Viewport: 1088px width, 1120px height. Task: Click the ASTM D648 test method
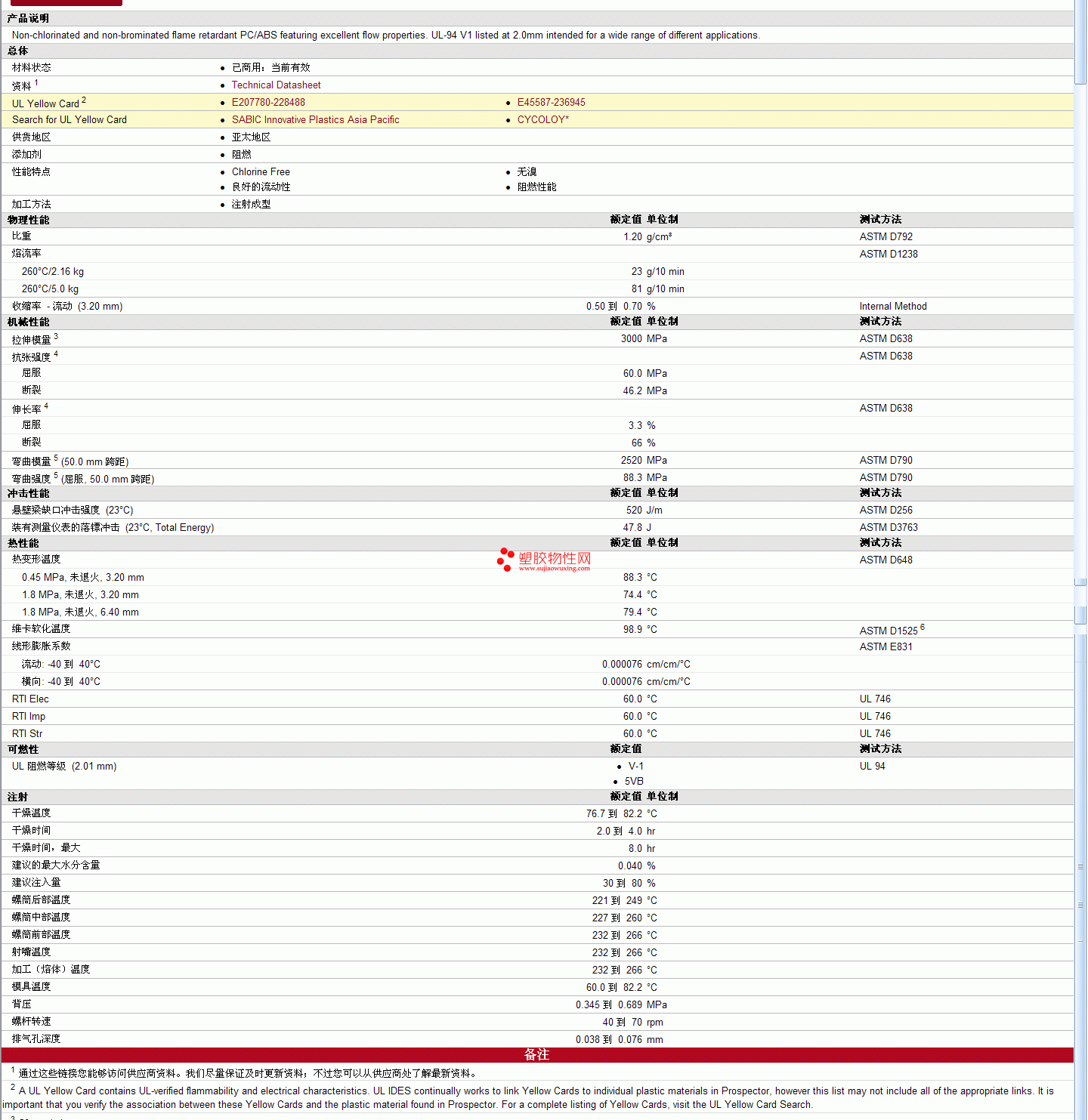886,560
